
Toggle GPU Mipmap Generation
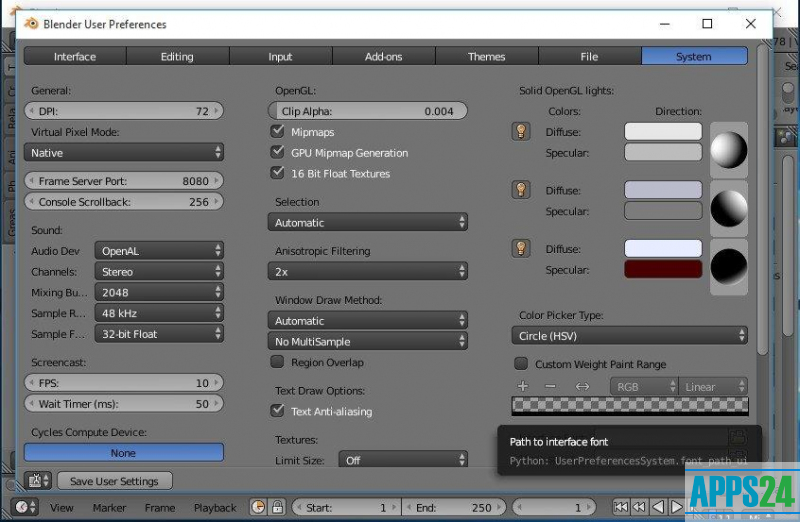[x=278, y=152]
